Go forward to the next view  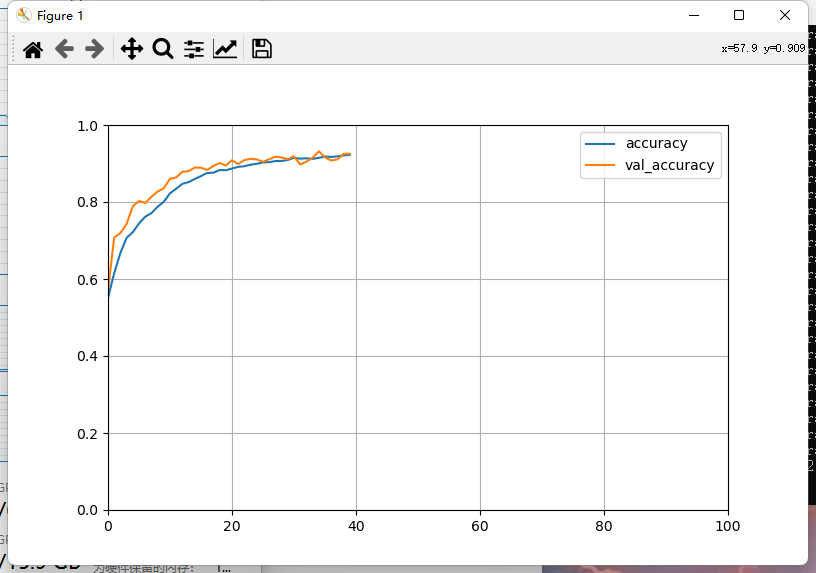94,49
